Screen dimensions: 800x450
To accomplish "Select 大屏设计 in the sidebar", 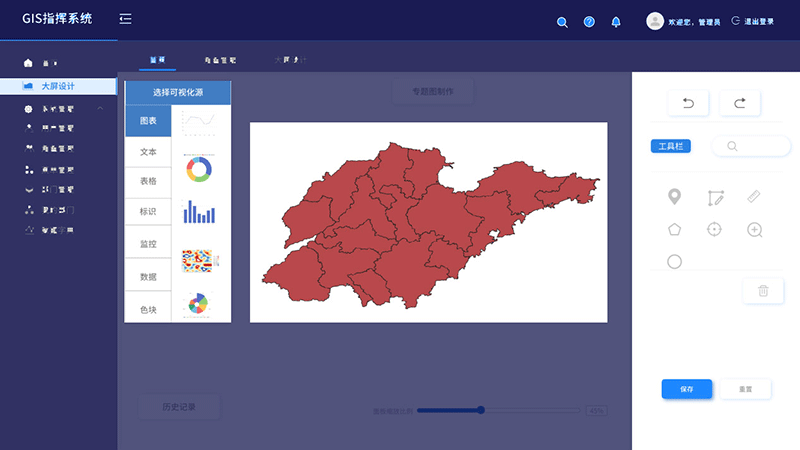I will [58, 86].
